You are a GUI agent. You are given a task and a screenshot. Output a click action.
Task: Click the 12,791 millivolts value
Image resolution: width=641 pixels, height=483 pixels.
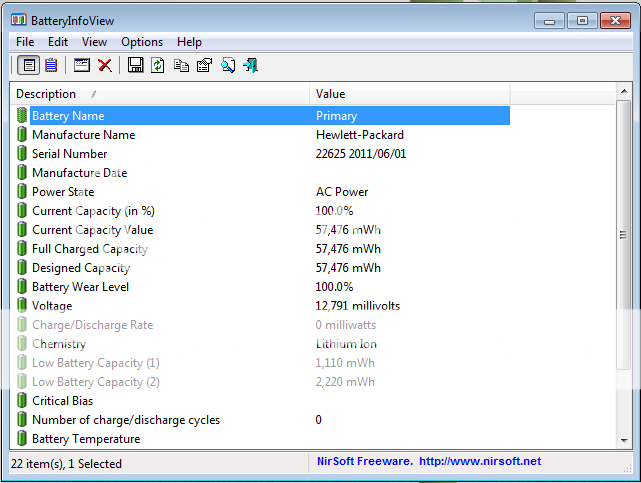click(357, 306)
